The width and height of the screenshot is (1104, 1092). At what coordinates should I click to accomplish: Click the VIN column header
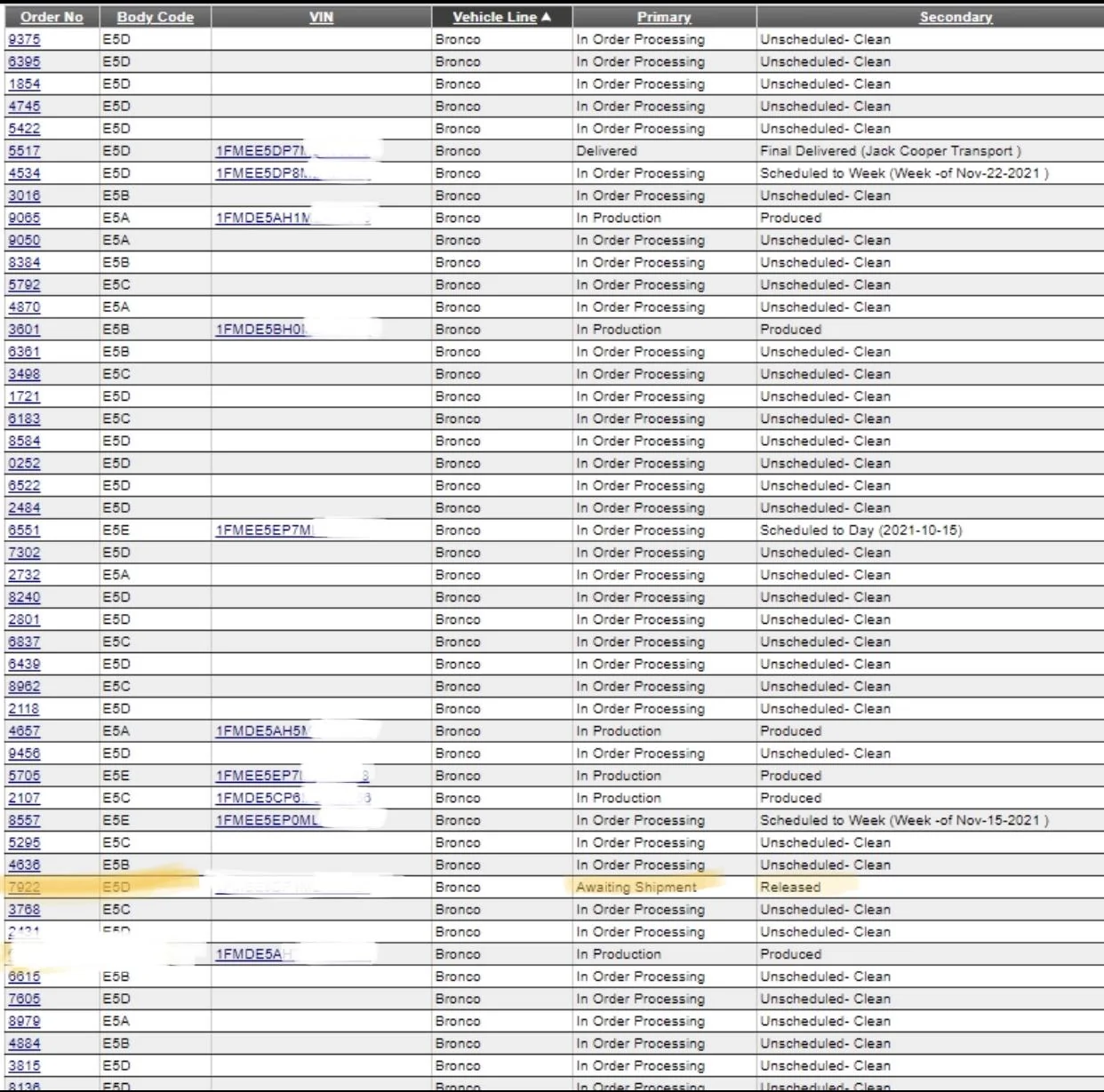coord(321,17)
